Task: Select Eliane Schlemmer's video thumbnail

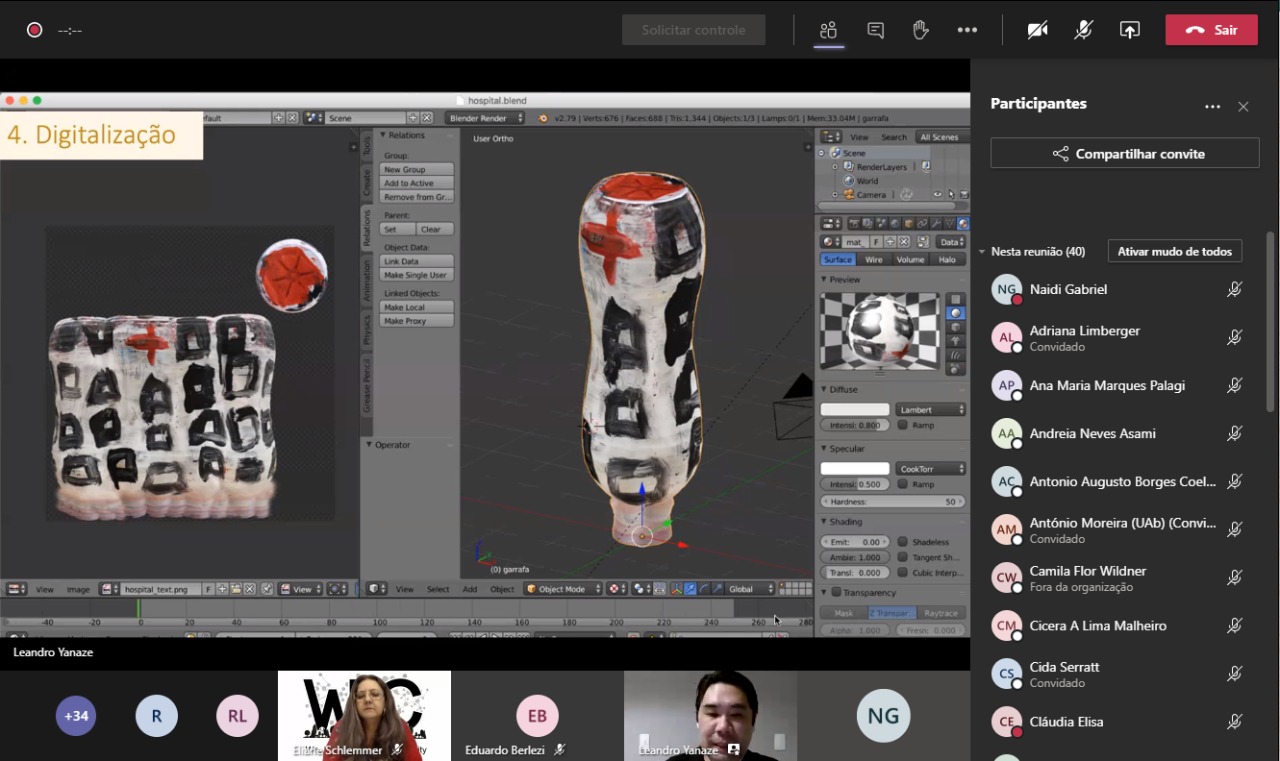Action: pyautogui.click(x=364, y=715)
